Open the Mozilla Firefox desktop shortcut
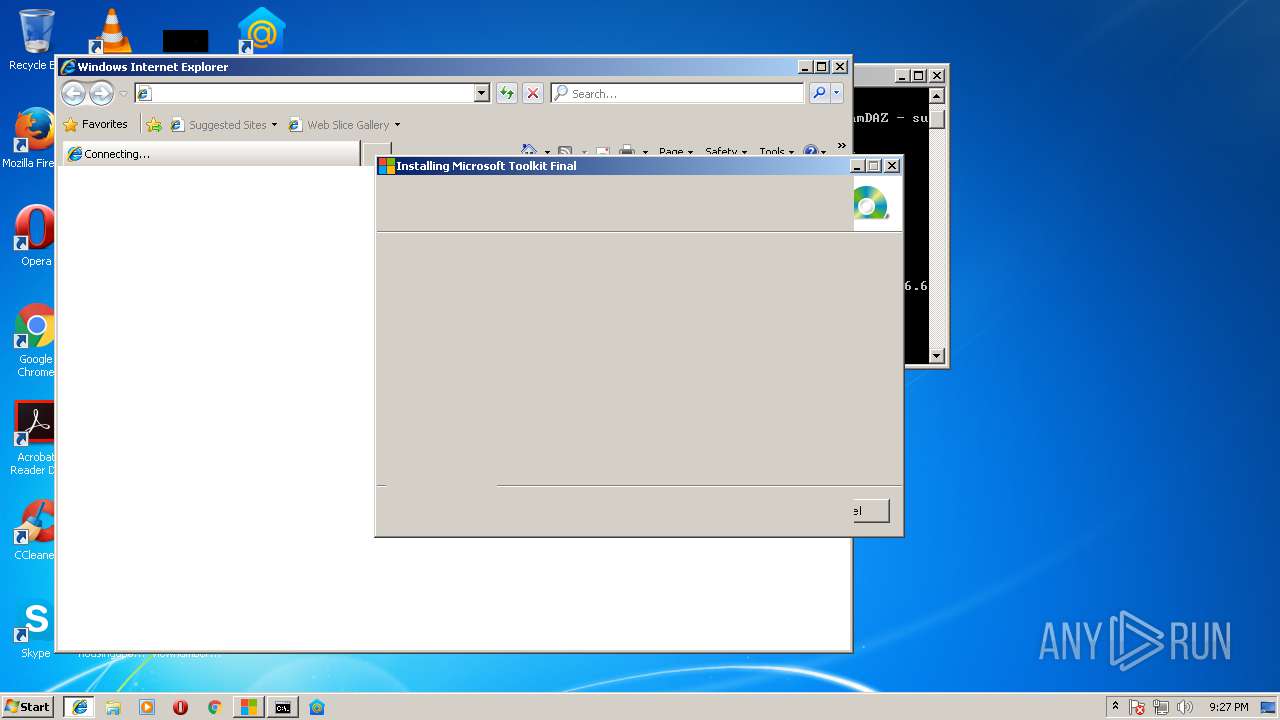Image resolution: width=1280 pixels, height=720 pixels. pyautogui.click(x=33, y=138)
